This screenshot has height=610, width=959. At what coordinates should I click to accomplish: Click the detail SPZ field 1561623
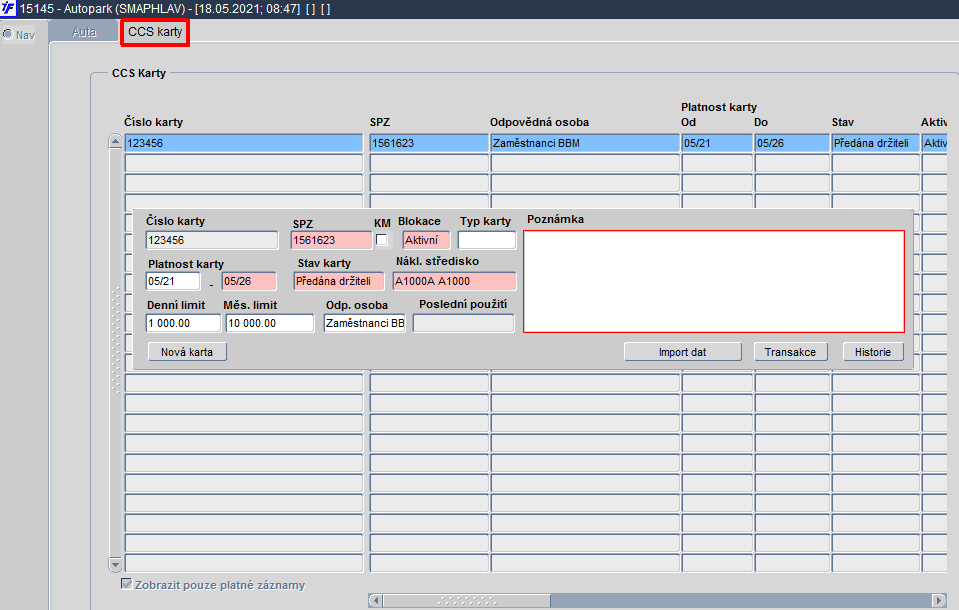[331, 240]
